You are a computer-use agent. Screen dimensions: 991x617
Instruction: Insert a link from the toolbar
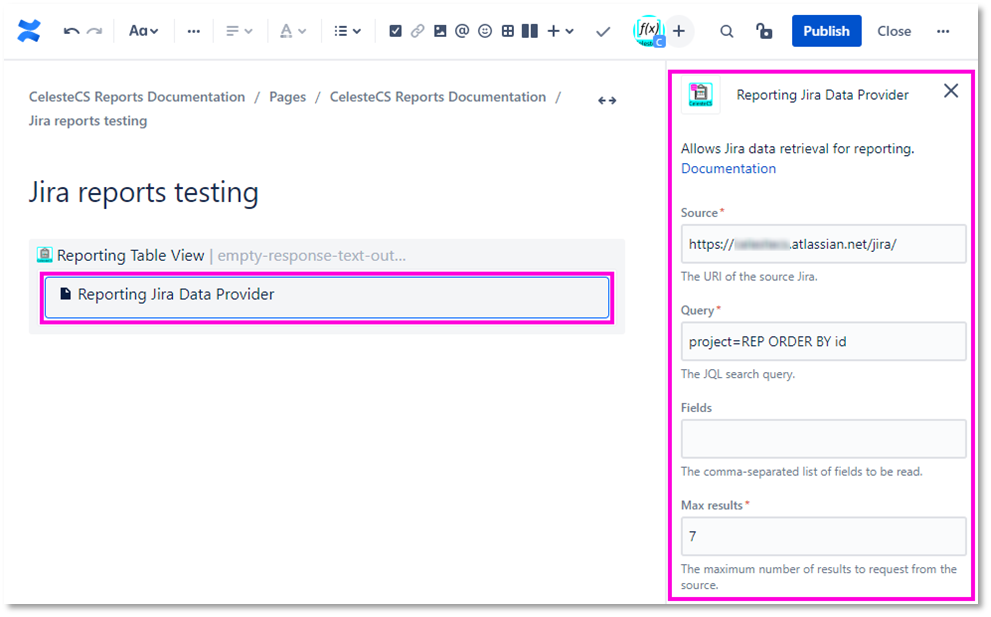pyautogui.click(x=417, y=31)
